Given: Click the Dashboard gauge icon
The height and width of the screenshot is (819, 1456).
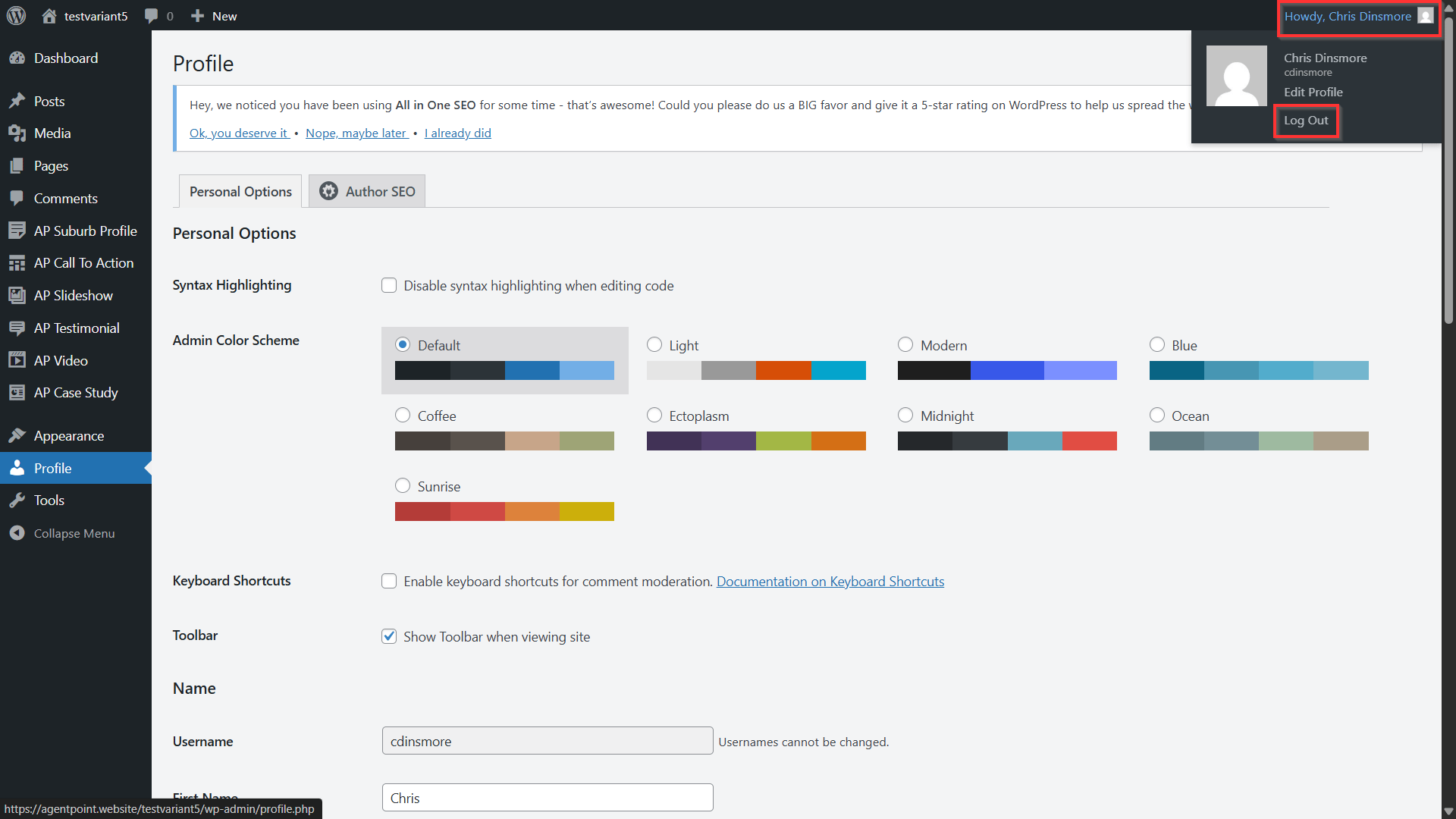Looking at the screenshot, I should click(x=17, y=58).
